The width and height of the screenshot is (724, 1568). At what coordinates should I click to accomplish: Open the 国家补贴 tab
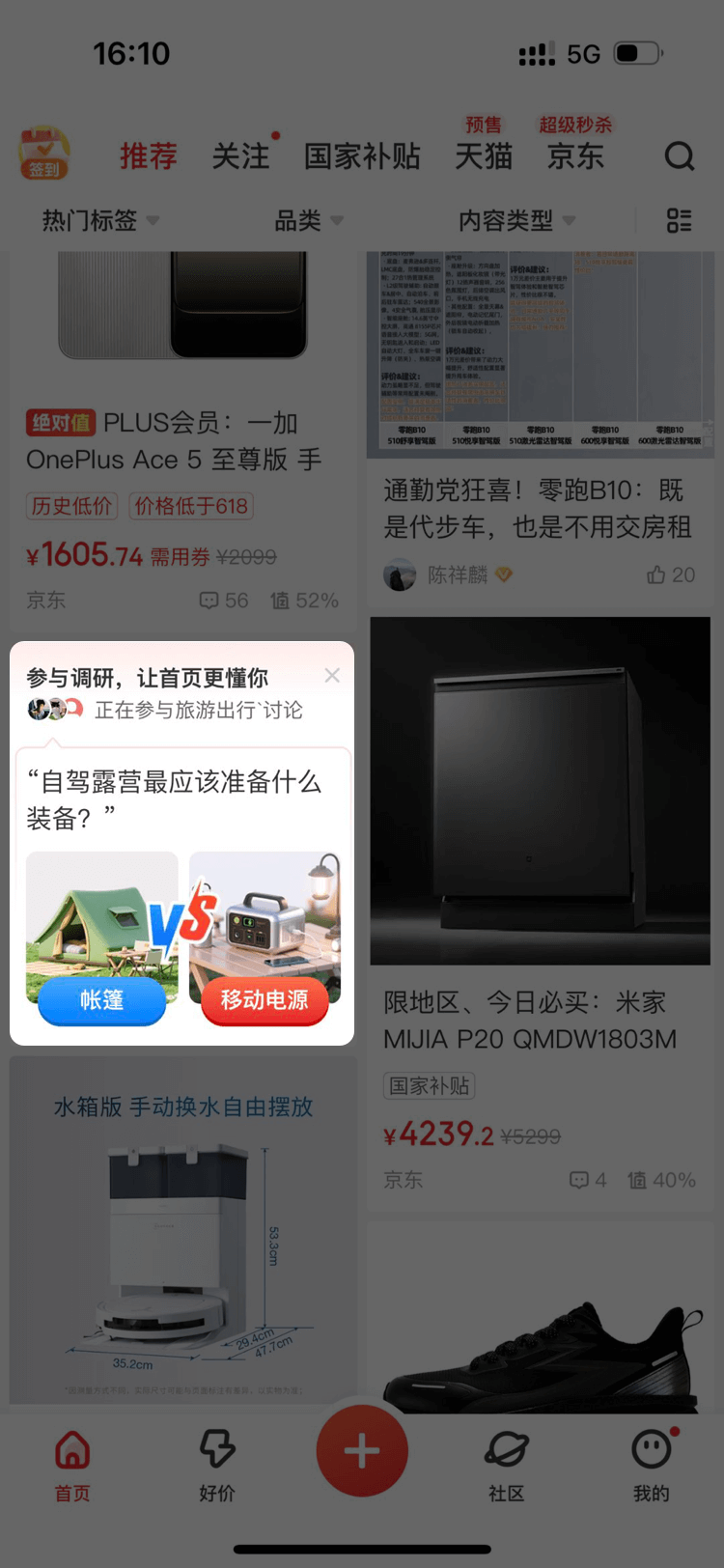362,155
